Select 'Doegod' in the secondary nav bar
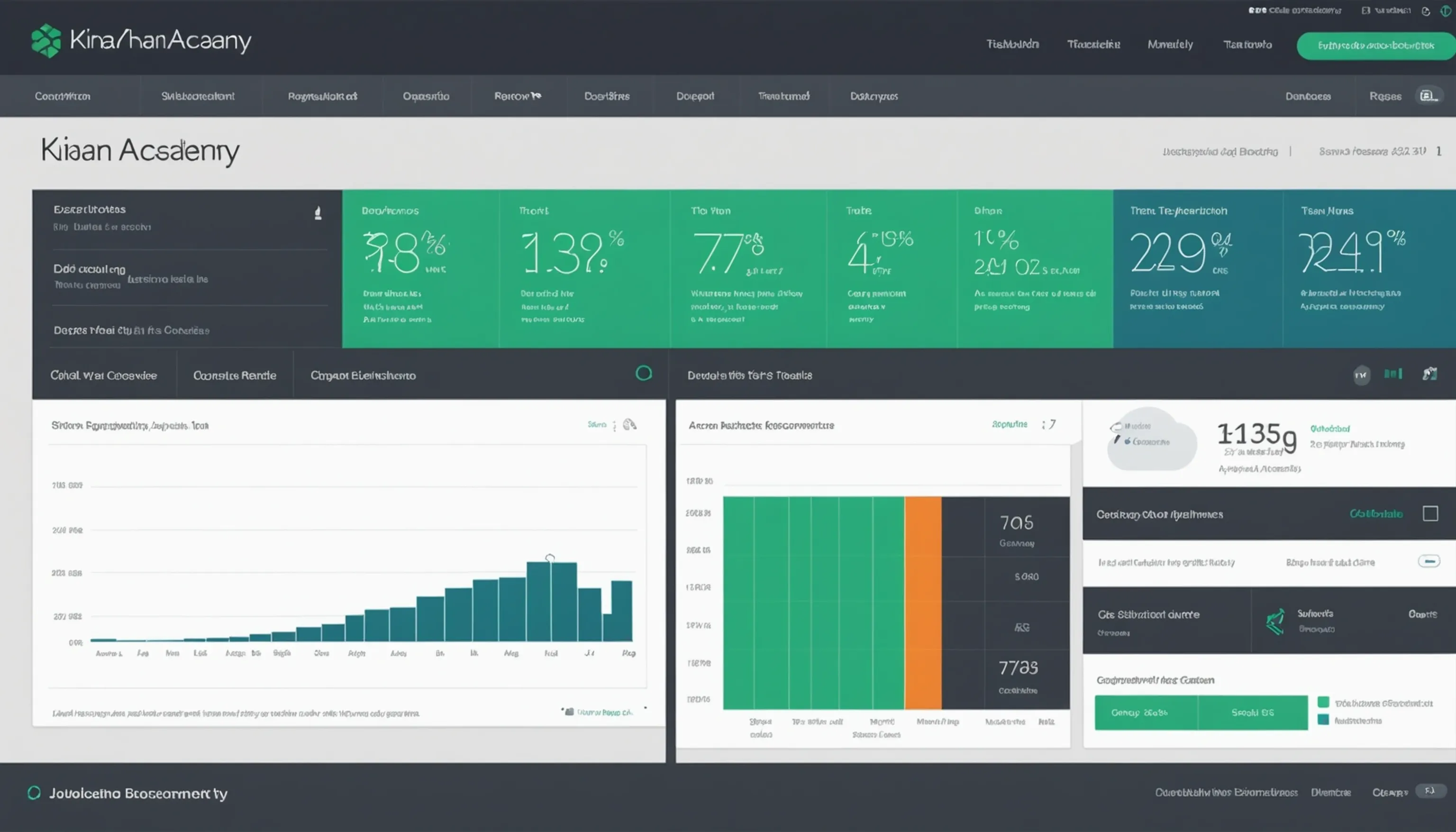 click(x=695, y=96)
